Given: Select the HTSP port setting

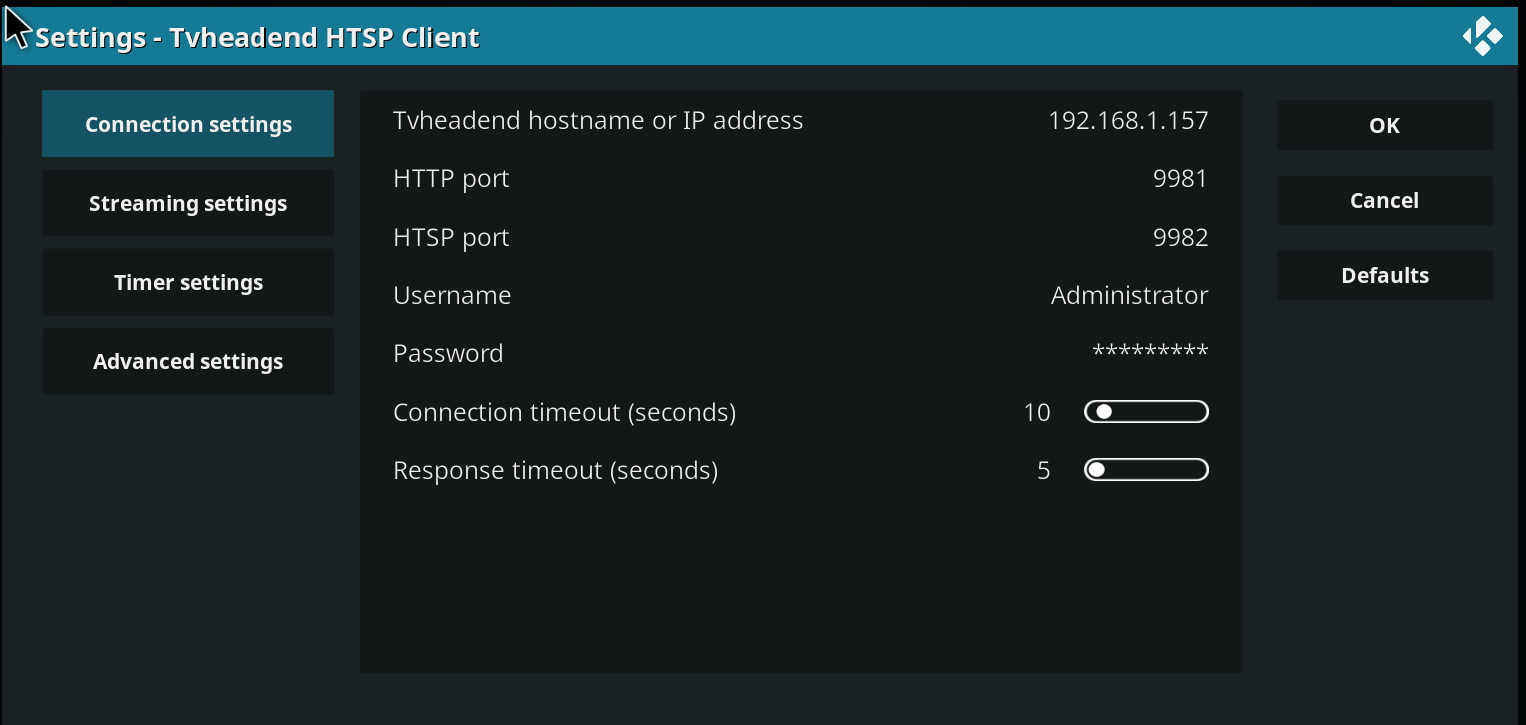Looking at the screenshot, I should pos(451,238).
